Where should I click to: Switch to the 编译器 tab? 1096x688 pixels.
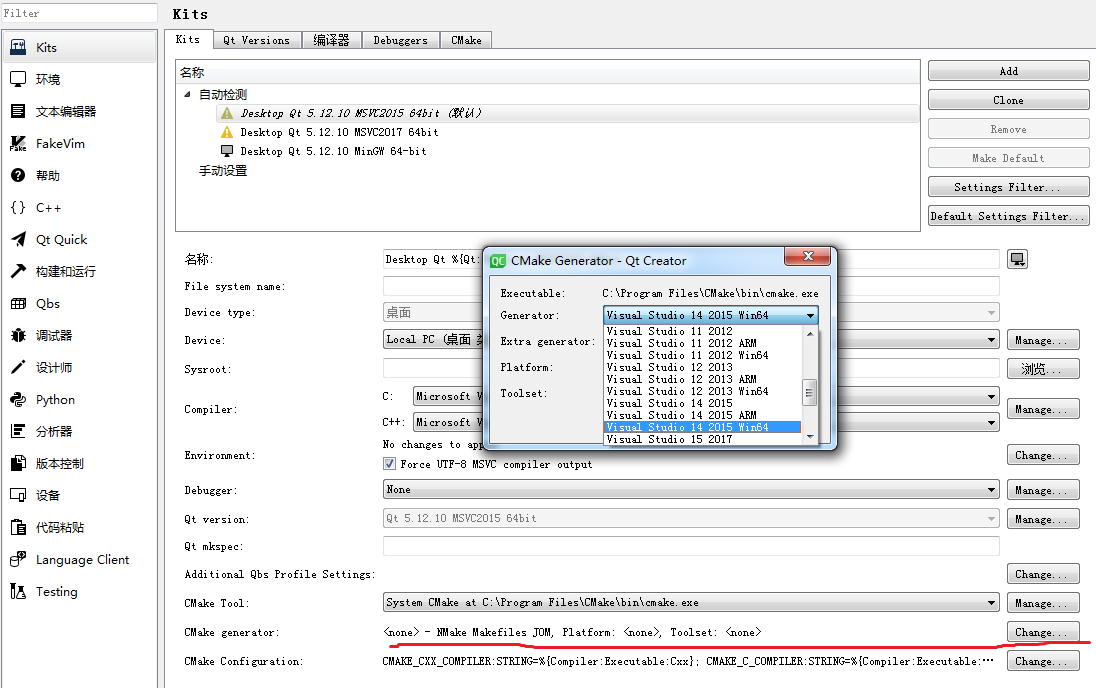click(331, 41)
